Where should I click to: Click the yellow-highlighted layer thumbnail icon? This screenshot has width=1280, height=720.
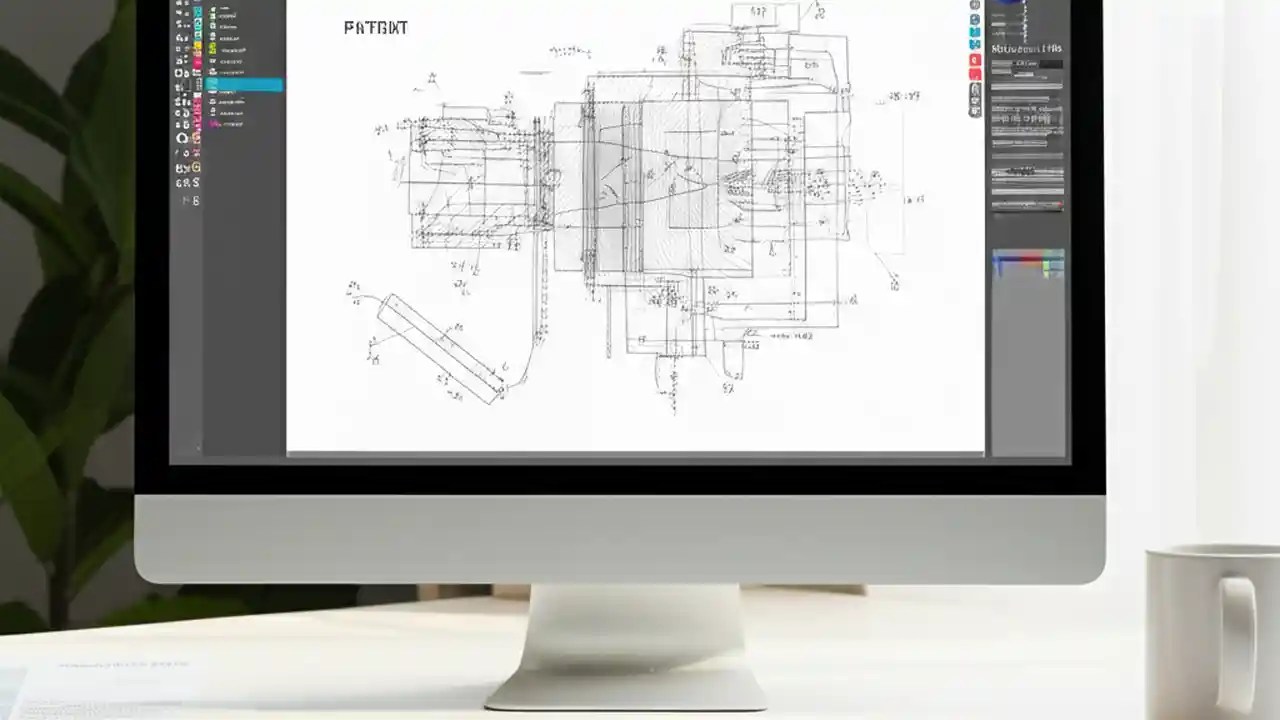(213, 50)
